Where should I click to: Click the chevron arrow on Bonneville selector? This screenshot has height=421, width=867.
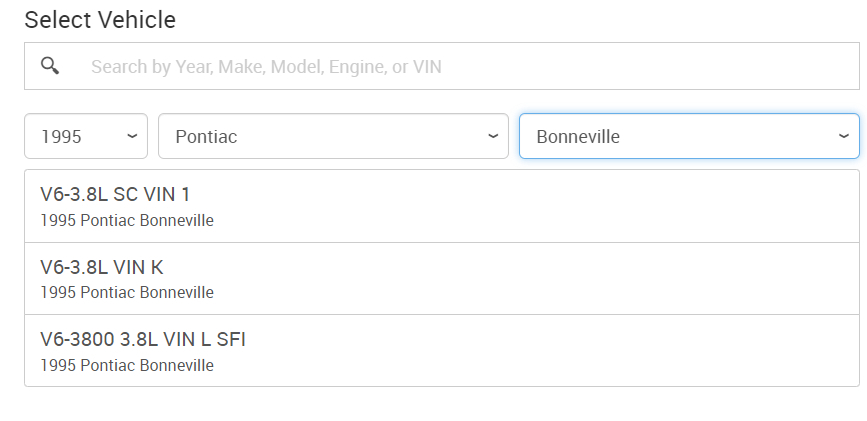[x=843, y=137]
